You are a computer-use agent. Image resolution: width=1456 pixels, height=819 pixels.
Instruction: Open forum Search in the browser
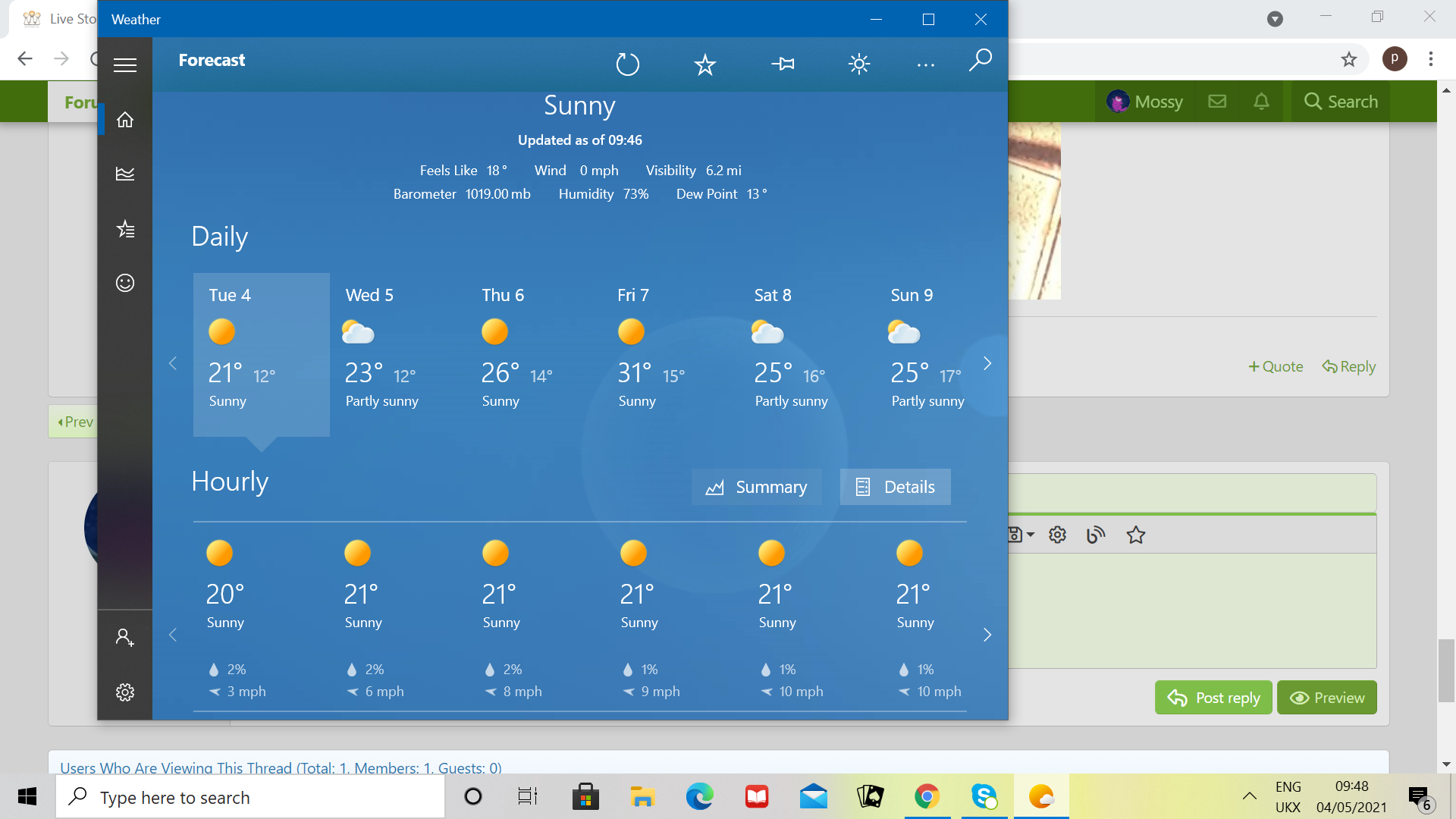(1341, 102)
